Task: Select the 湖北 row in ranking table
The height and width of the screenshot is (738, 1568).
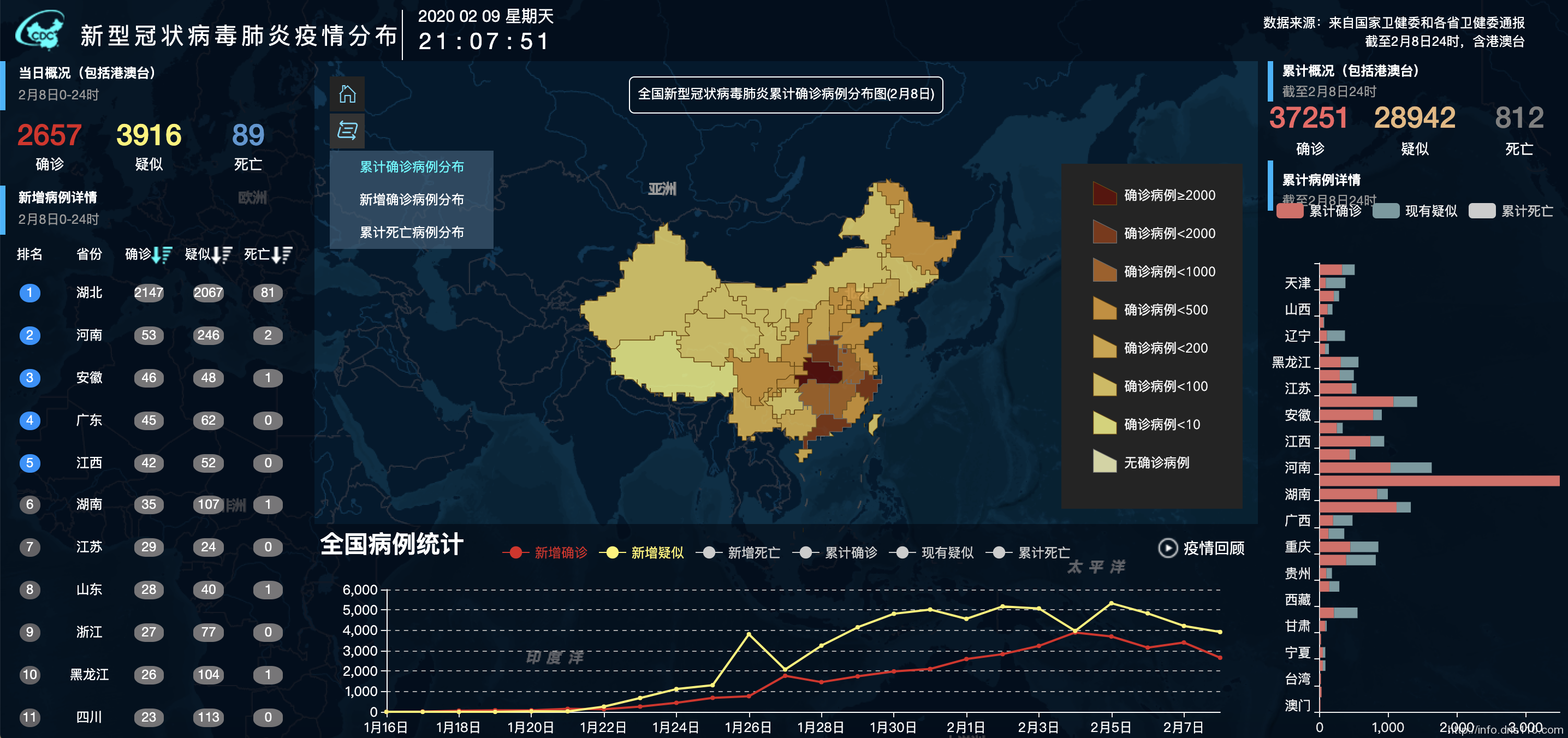Action: [150, 293]
